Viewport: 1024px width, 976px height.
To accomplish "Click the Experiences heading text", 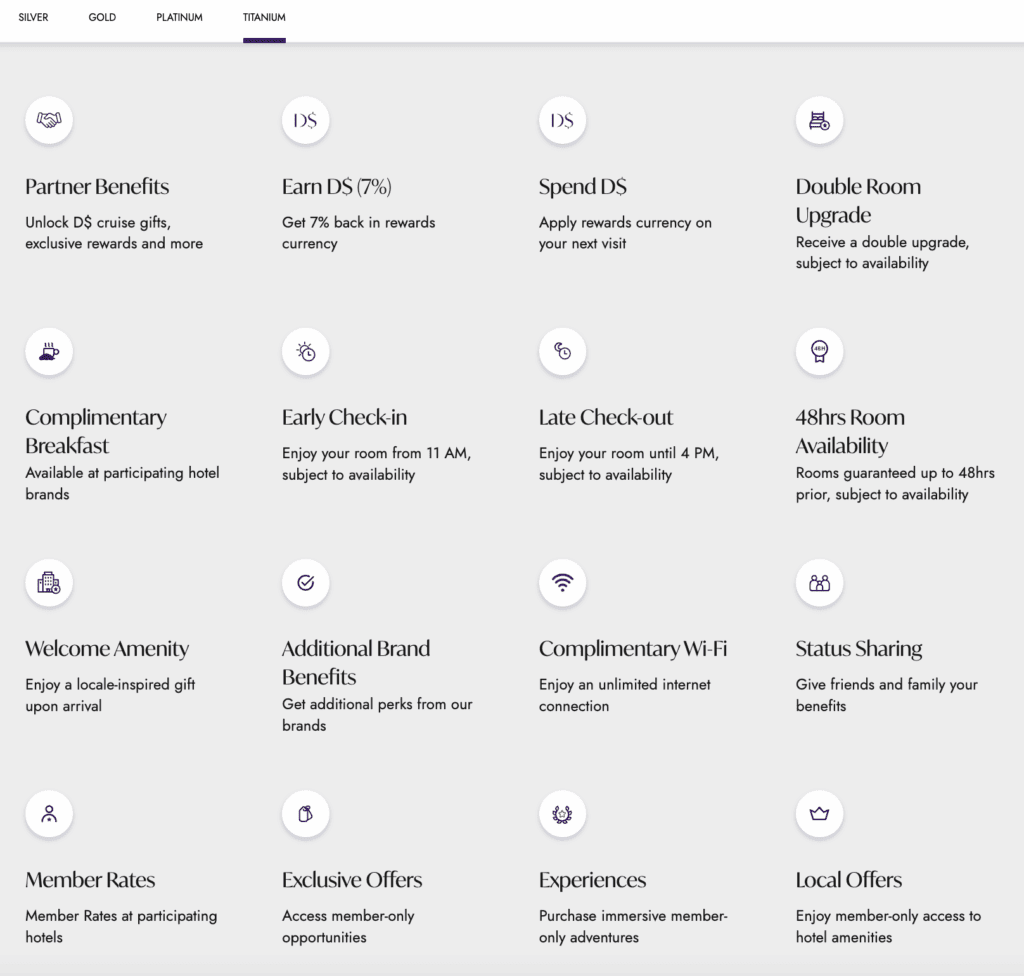I will point(592,880).
